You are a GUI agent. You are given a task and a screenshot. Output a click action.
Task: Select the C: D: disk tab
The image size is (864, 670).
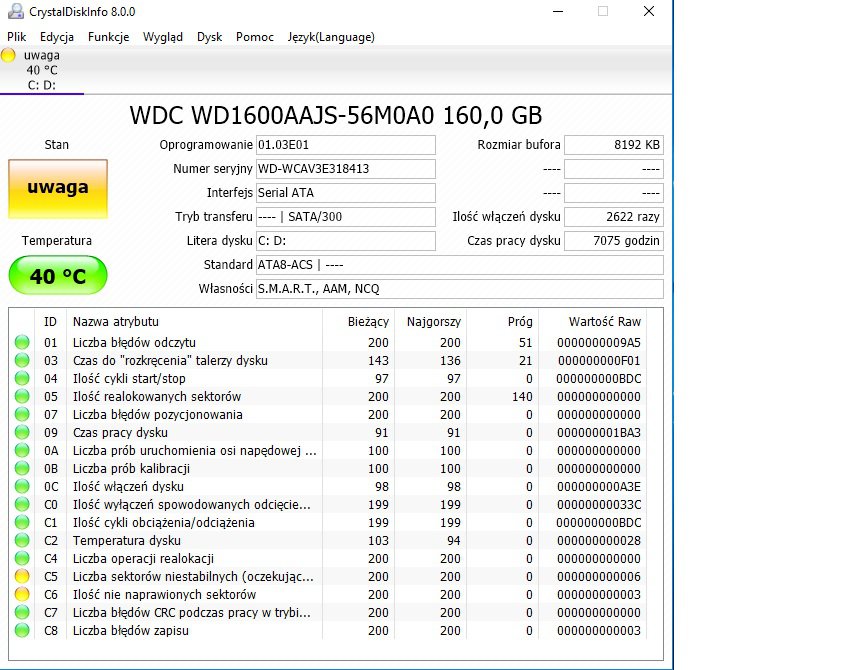42,70
